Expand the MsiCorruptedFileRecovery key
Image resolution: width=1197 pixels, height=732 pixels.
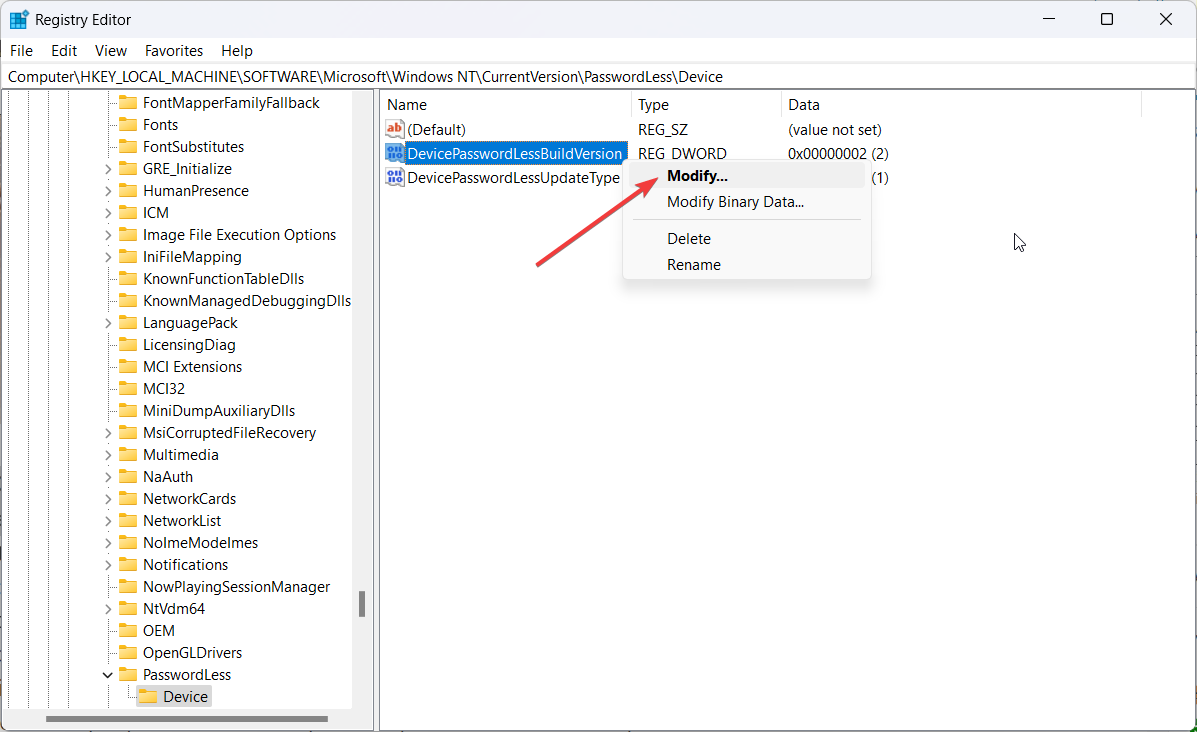(x=108, y=434)
